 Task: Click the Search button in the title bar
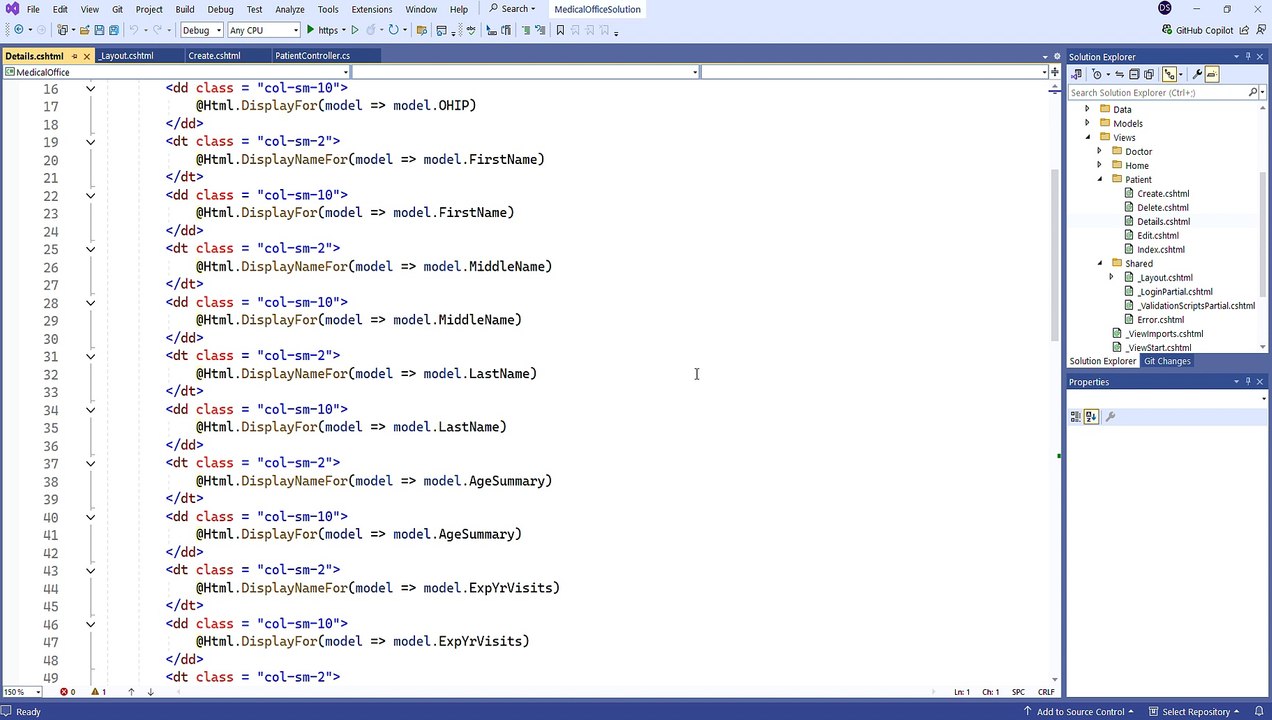pyautogui.click(x=512, y=9)
